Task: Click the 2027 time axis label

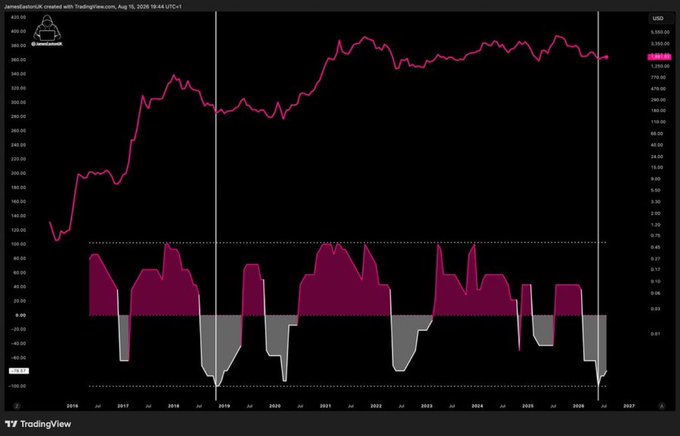Action: (629, 406)
